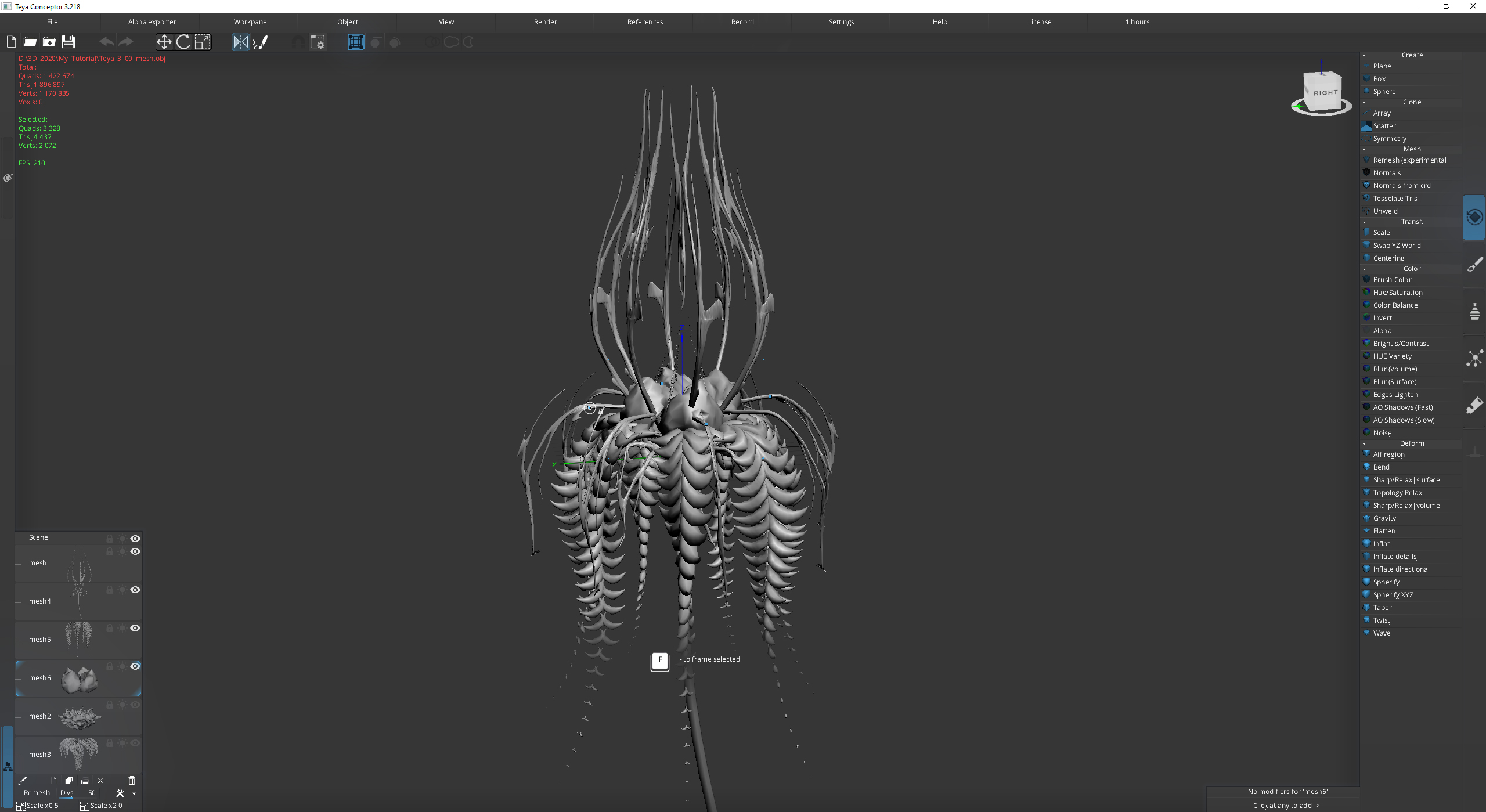Toggle the symmetry mirror tool

(240, 42)
